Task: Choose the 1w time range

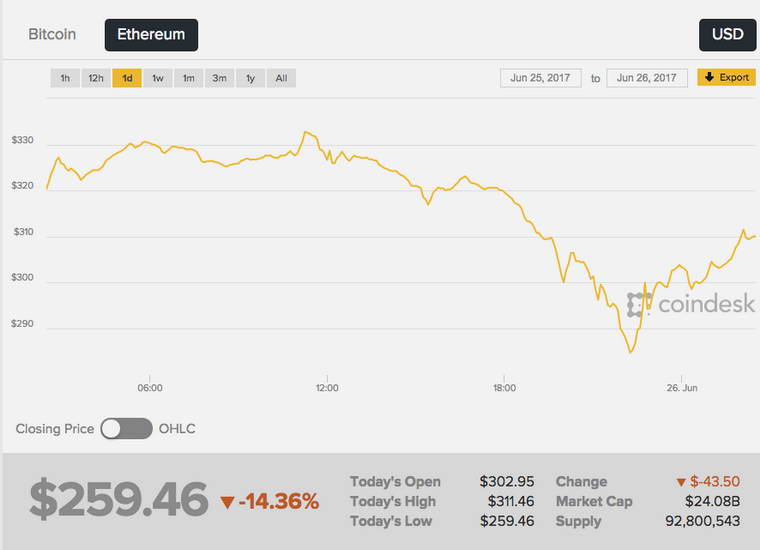Action: (158, 78)
